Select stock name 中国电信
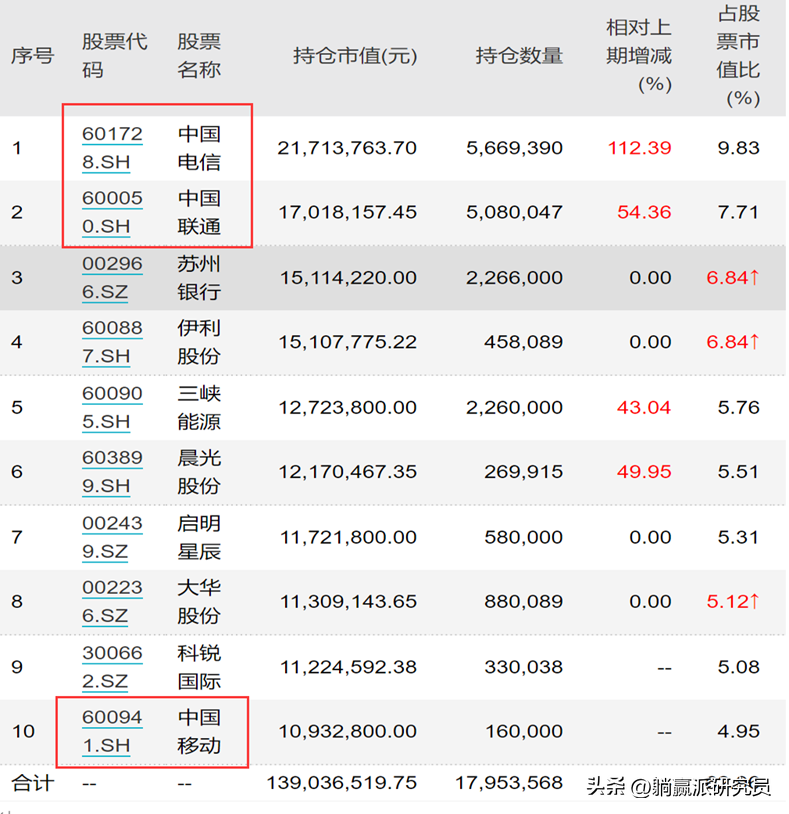 tap(199, 148)
